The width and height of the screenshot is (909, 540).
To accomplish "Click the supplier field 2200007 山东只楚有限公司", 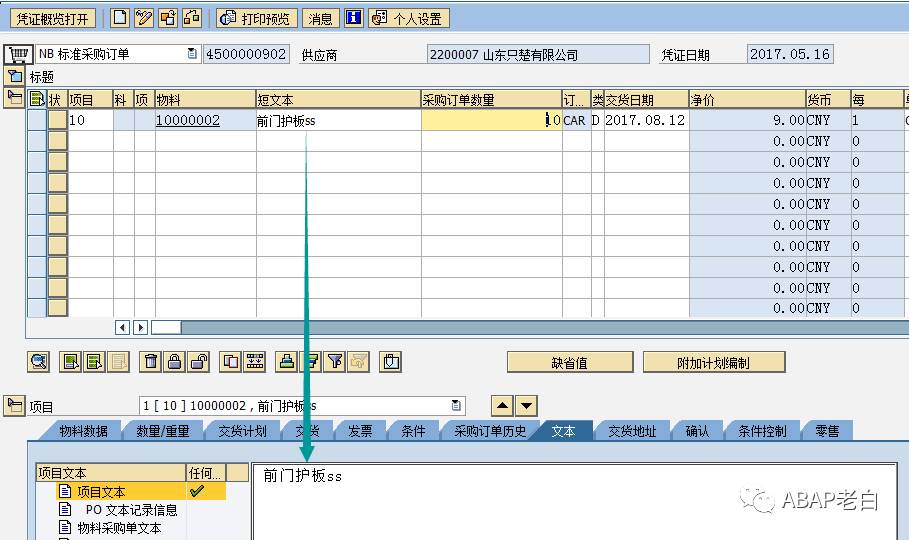I will coord(538,54).
